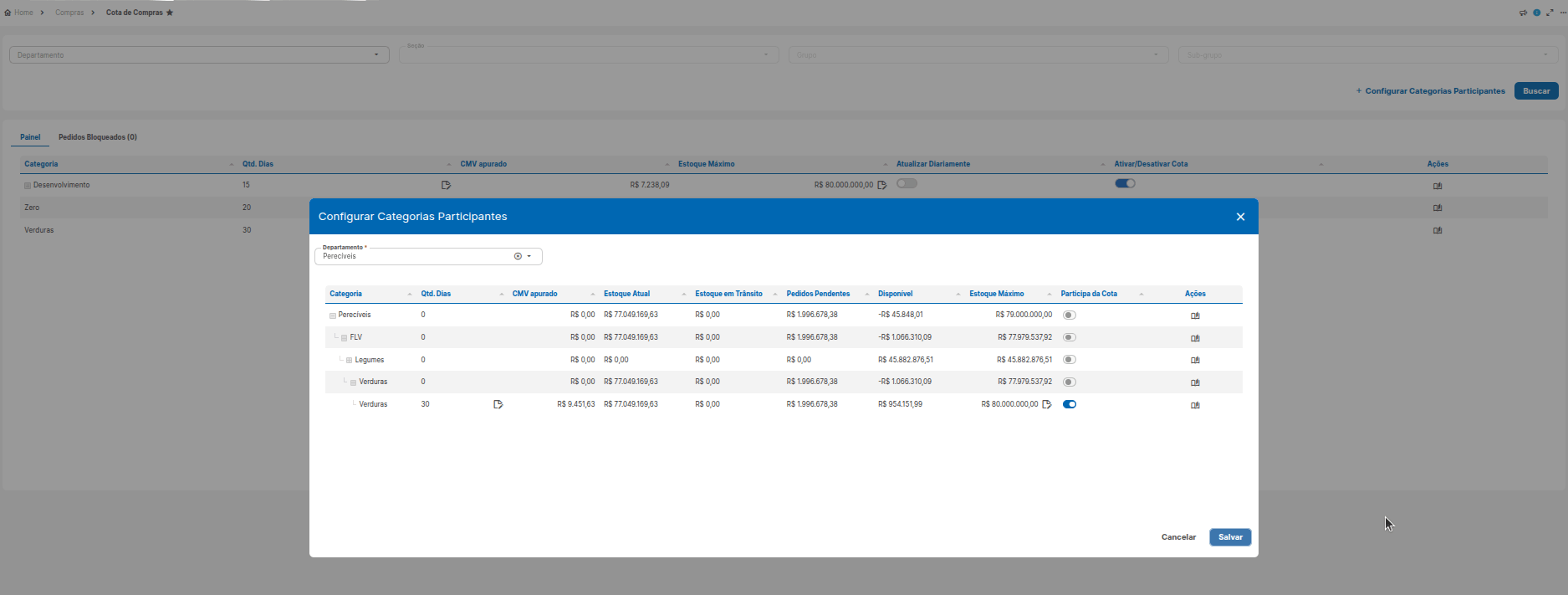
Task: Sort ascending by Disponível column arrow
Action: (x=958, y=294)
